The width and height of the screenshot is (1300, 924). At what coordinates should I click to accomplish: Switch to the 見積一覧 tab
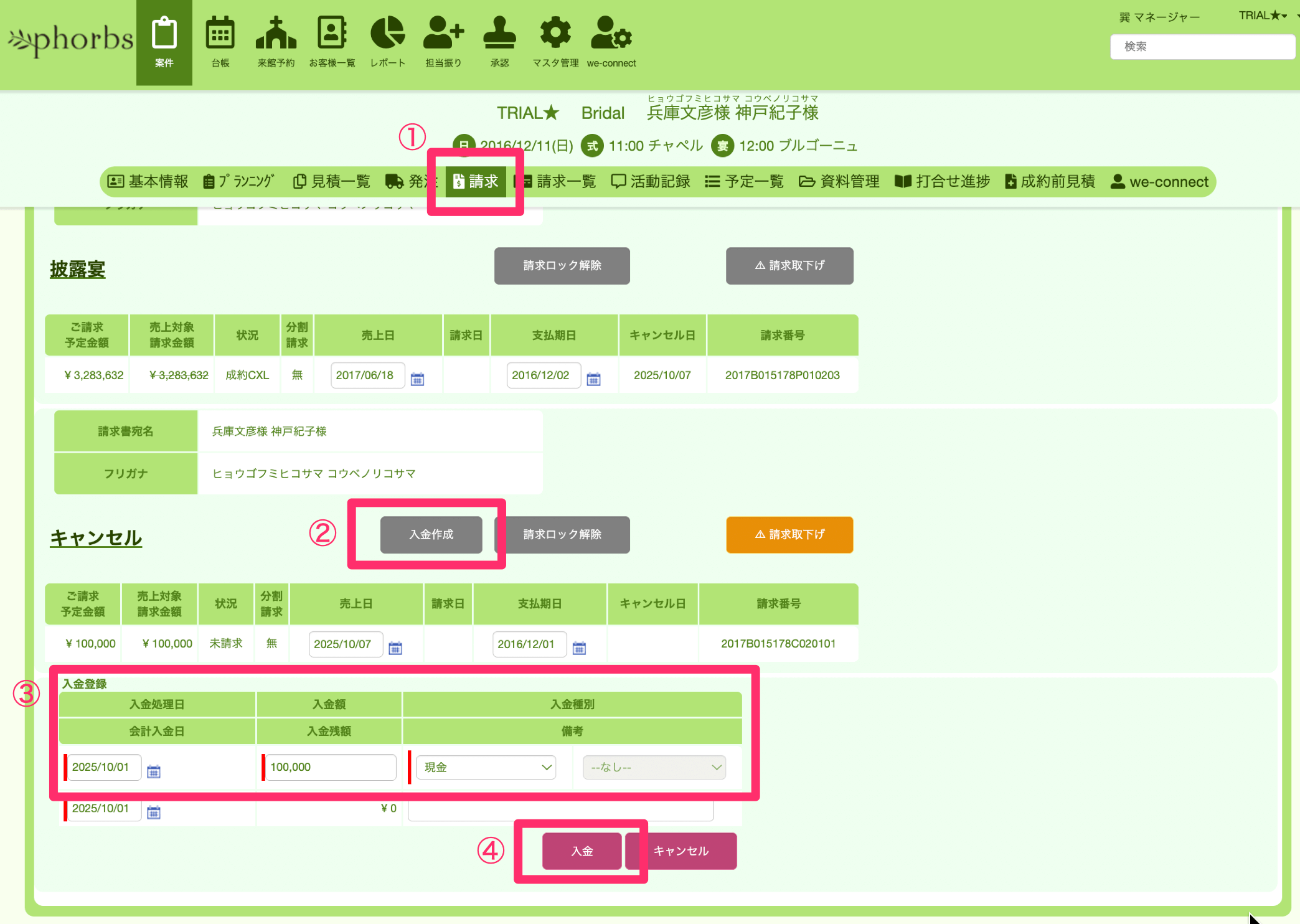pos(331,182)
